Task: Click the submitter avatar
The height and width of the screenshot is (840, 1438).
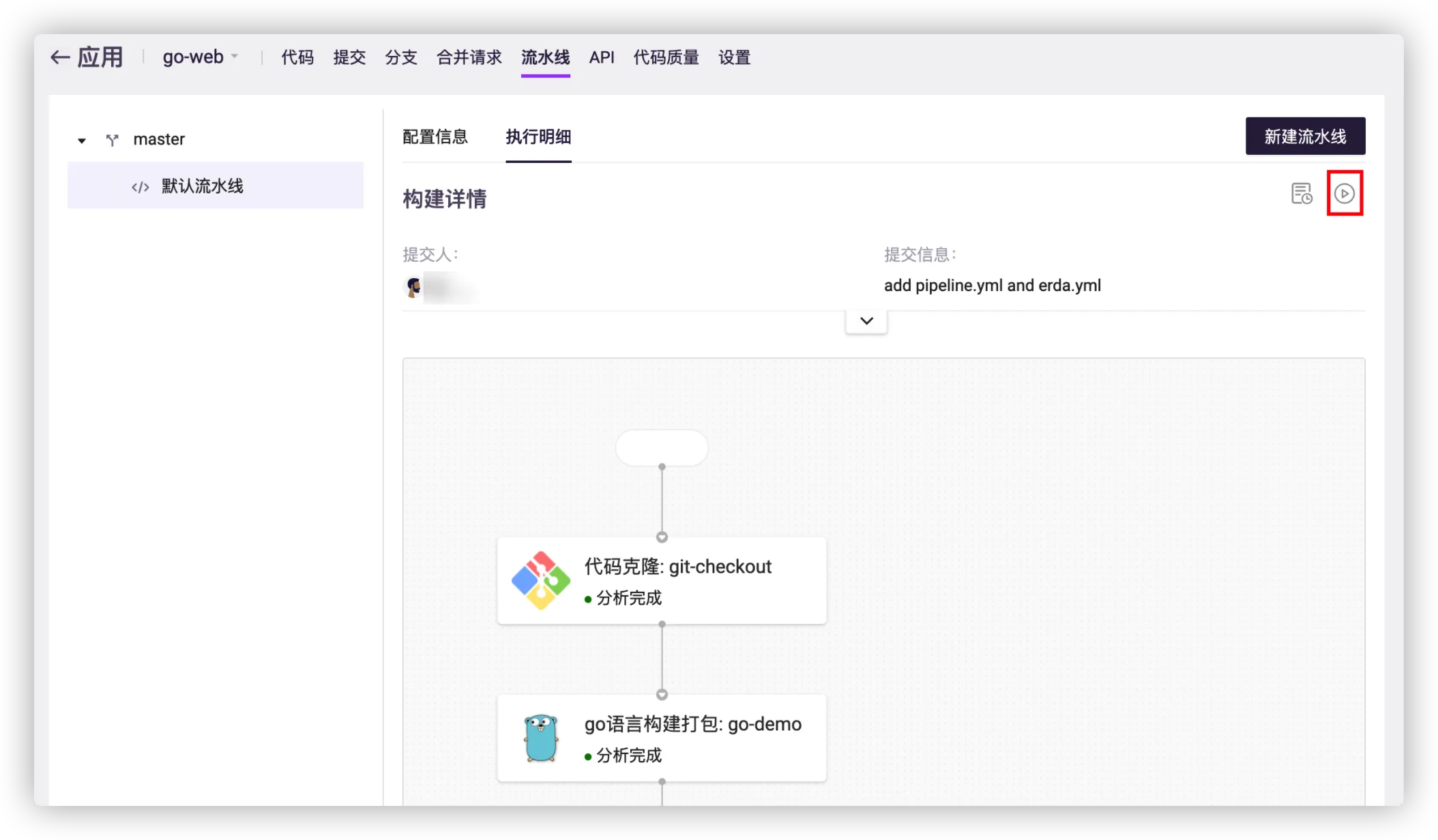Action: [413, 287]
